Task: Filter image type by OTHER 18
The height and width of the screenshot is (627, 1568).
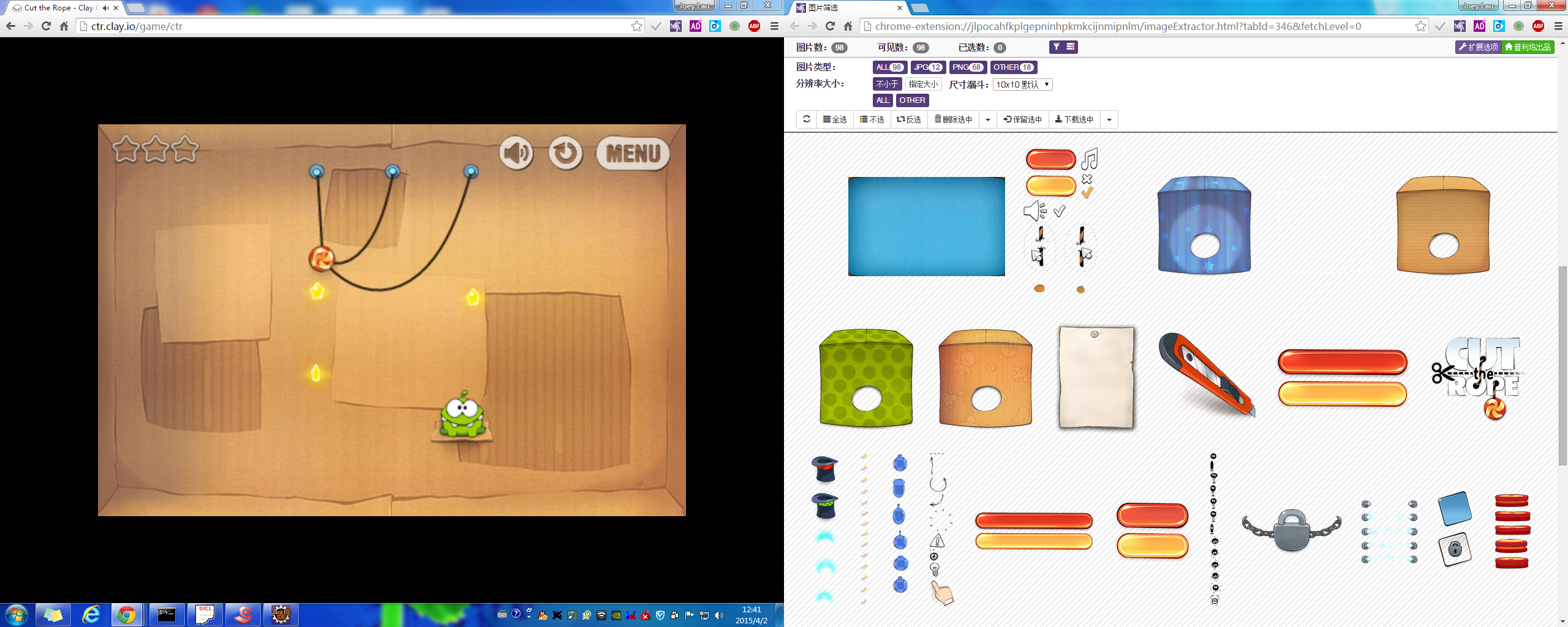Action: 1014,67
